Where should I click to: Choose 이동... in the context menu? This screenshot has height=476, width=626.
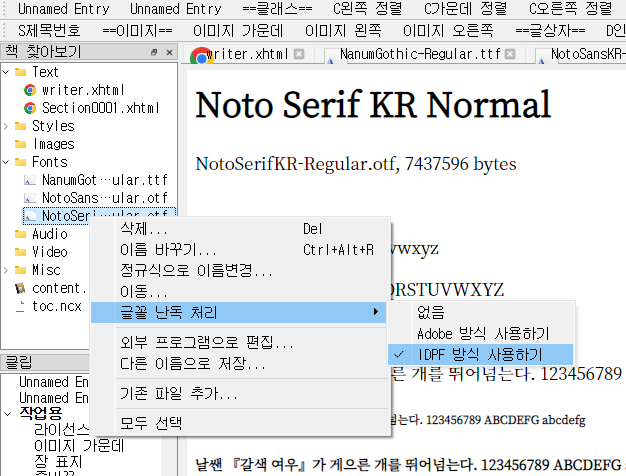tap(238, 292)
